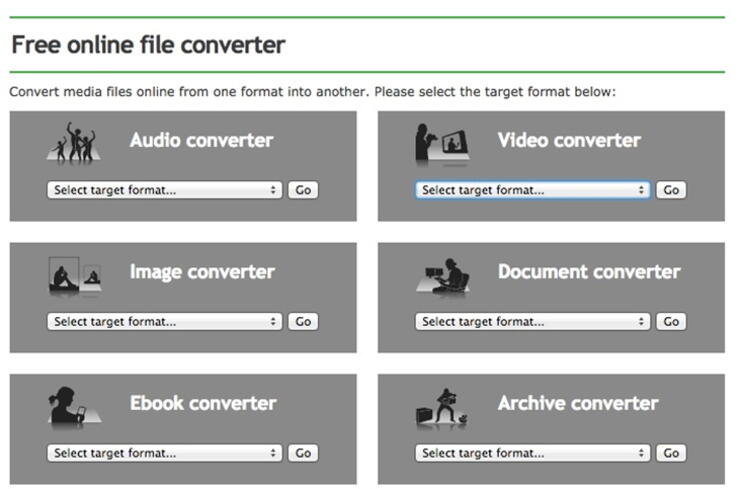
Task: Open the Video converter target format dropdown
Action: coord(533,190)
